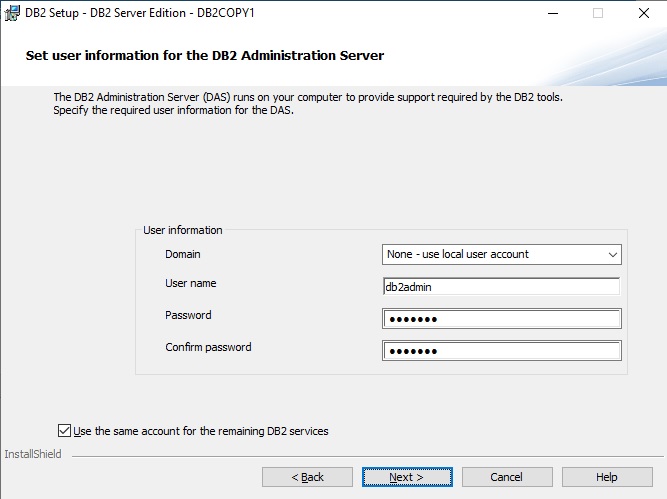
Task: Close the DB2 Setup wizard window
Action: tap(643, 13)
